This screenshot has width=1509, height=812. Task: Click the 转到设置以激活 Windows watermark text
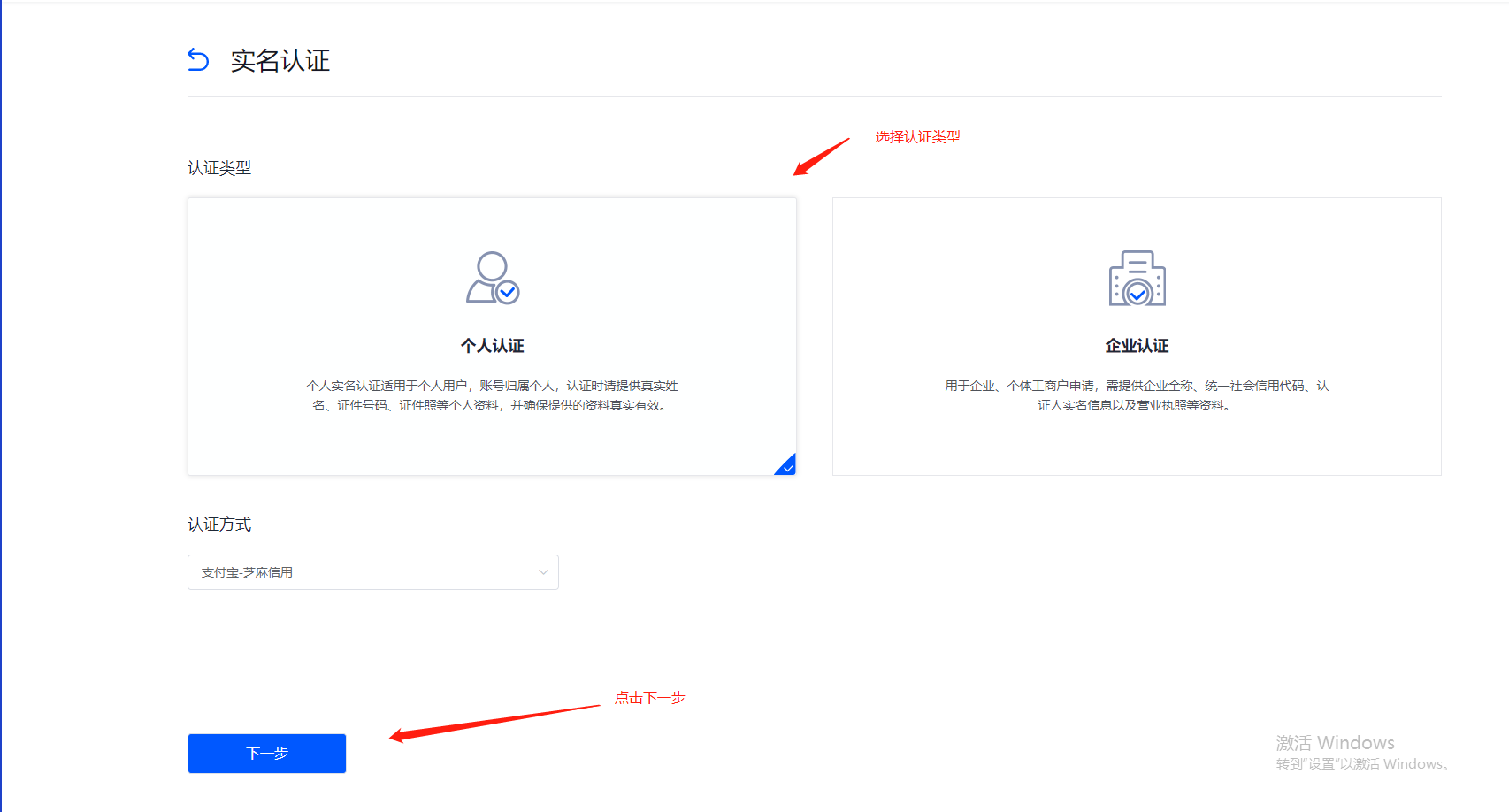click(1362, 764)
